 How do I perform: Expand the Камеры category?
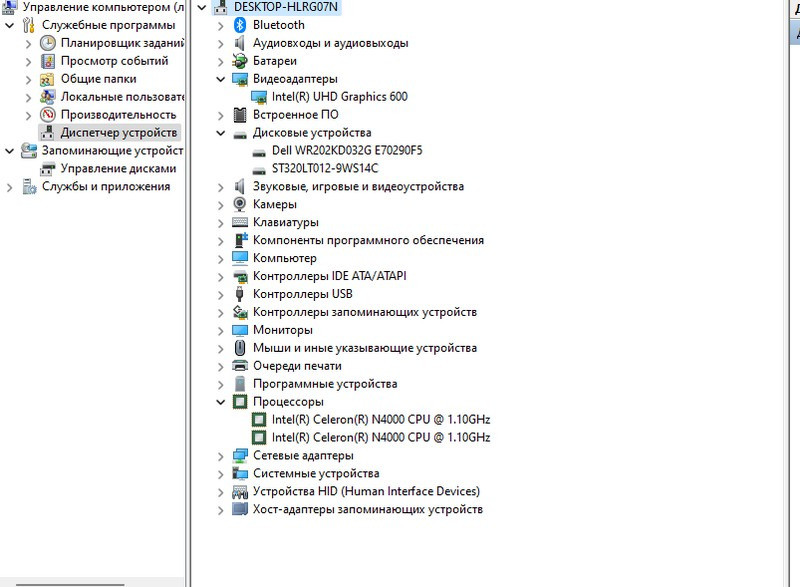pyautogui.click(x=220, y=205)
